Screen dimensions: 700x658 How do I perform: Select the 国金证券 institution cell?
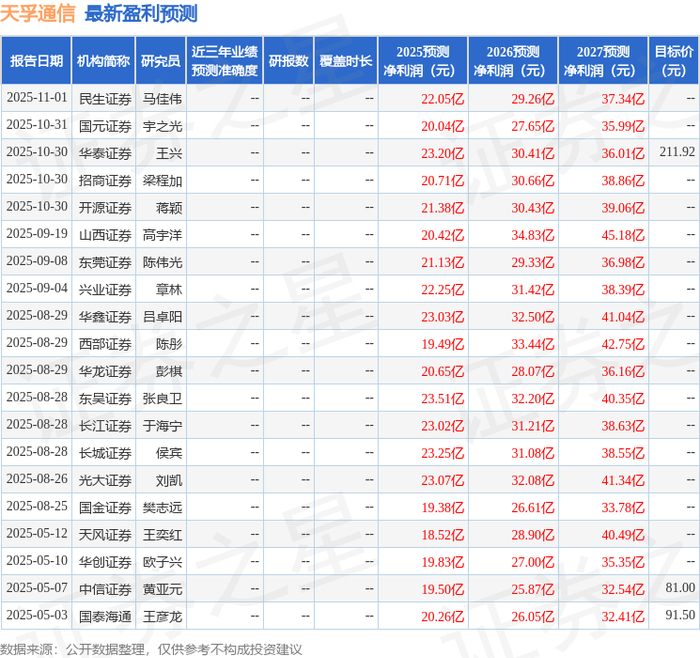[x=105, y=508]
